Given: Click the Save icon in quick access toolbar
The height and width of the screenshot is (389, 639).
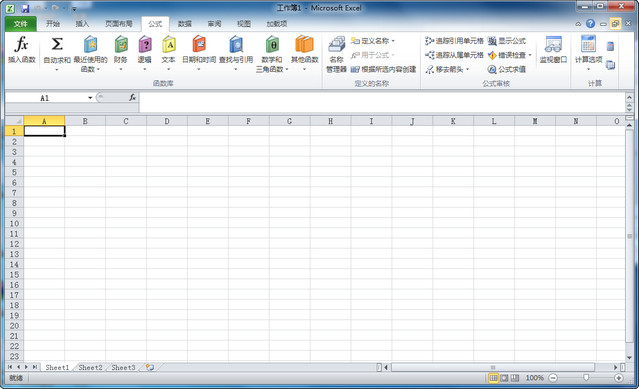Looking at the screenshot, I should [25, 8].
